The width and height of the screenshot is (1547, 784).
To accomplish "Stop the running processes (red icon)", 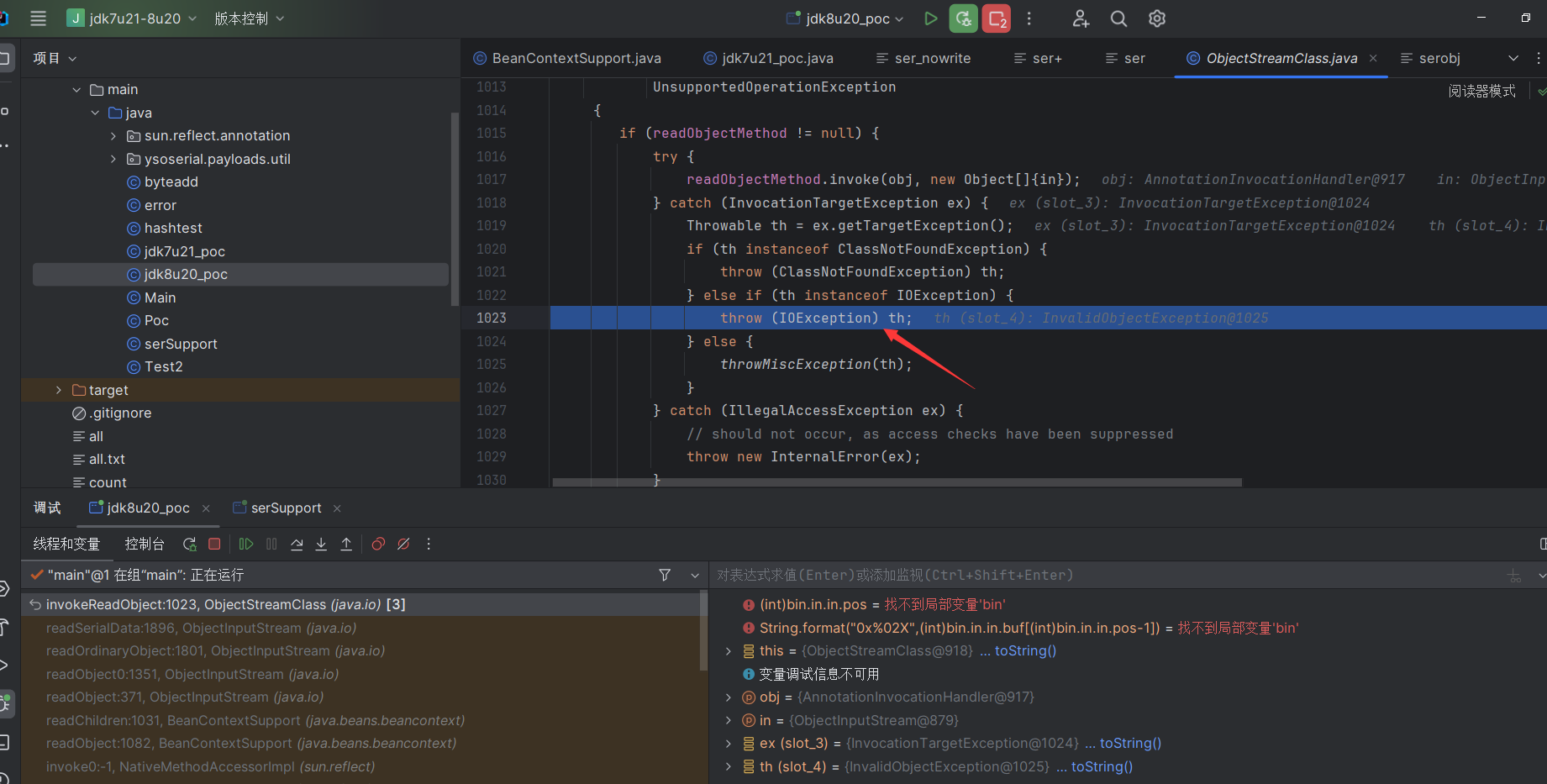I will 997,18.
